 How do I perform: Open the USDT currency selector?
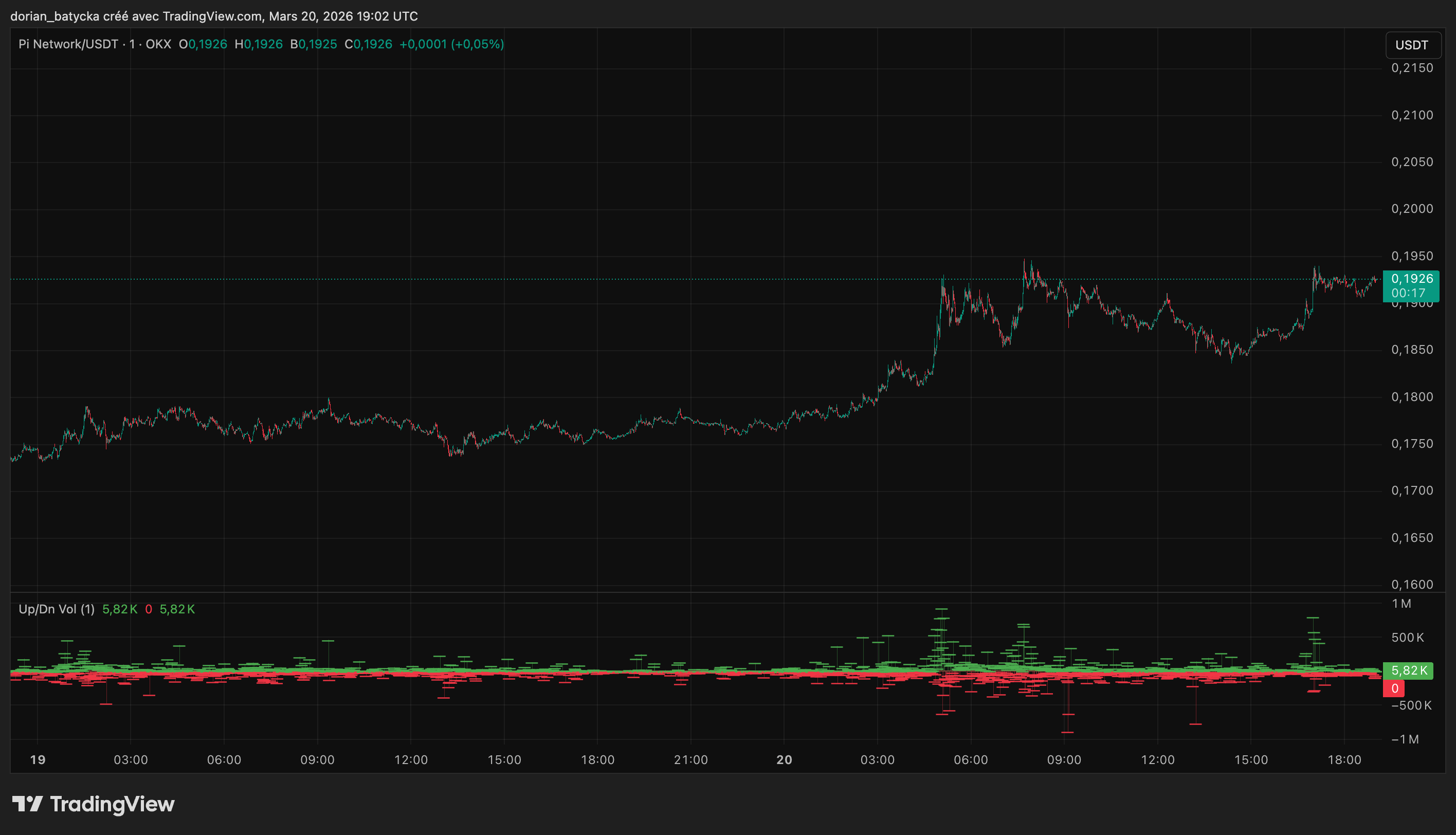click(x=1412, y=45)
